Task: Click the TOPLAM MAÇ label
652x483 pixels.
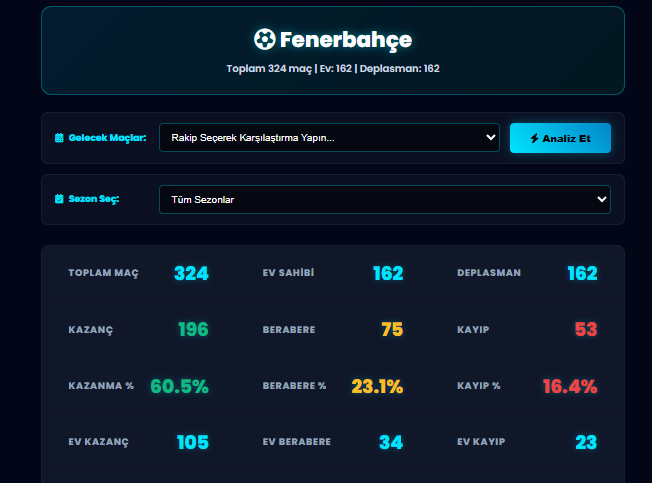Action: pos(104,273)
